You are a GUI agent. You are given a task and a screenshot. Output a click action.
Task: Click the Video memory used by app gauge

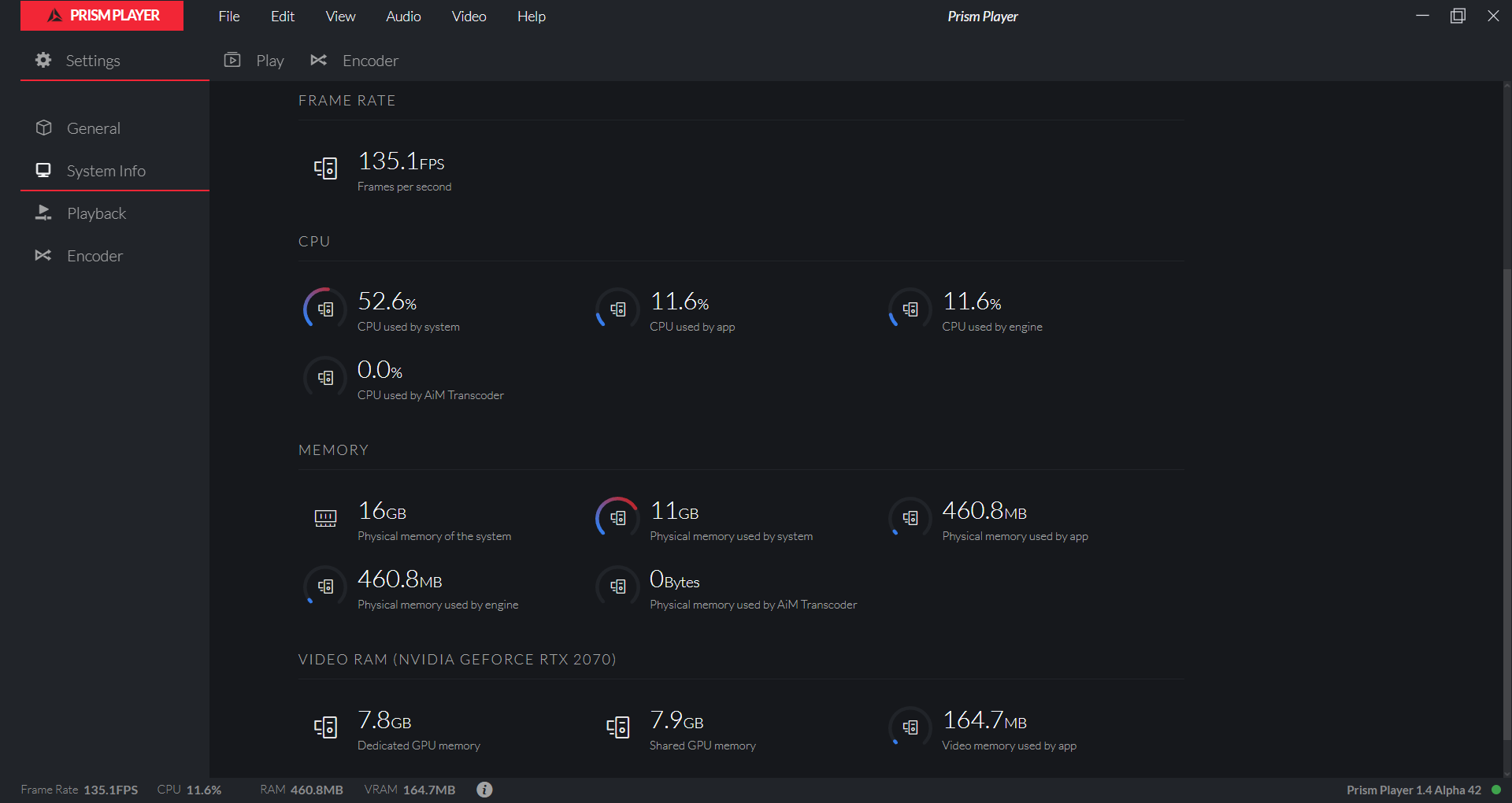[x=910, y=727]
